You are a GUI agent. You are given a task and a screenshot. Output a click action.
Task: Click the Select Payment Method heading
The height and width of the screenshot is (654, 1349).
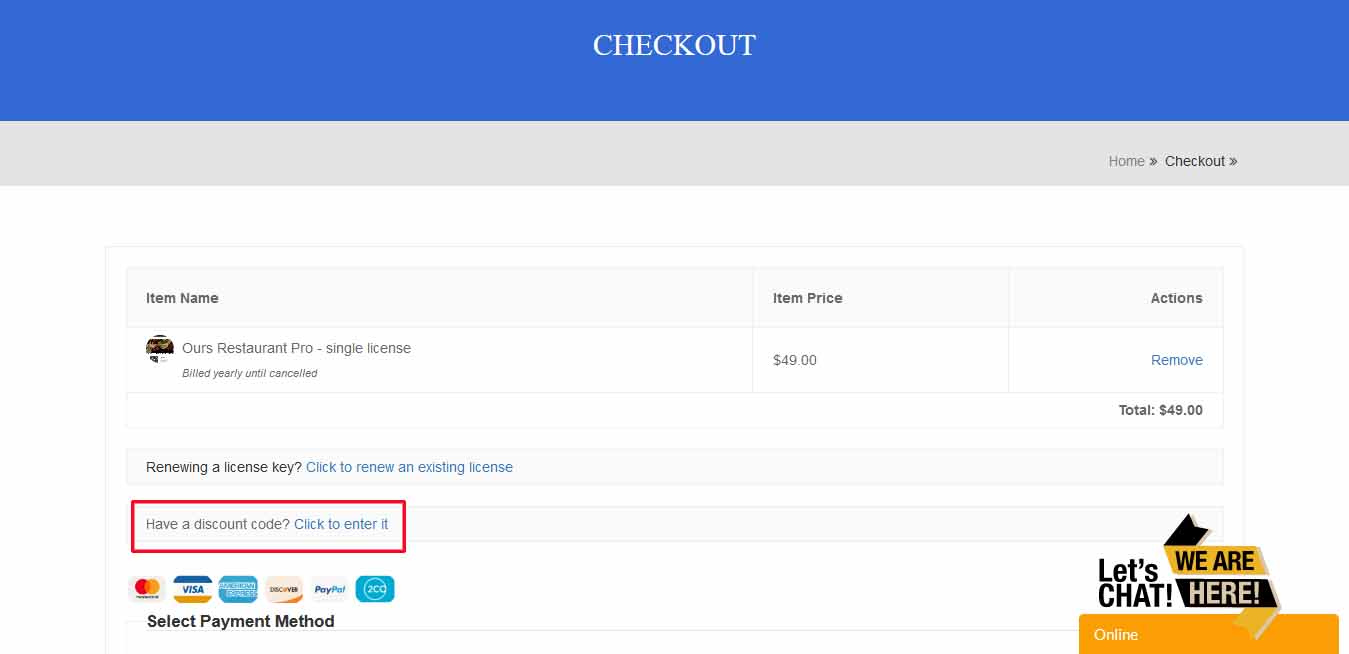coord(240,621)
